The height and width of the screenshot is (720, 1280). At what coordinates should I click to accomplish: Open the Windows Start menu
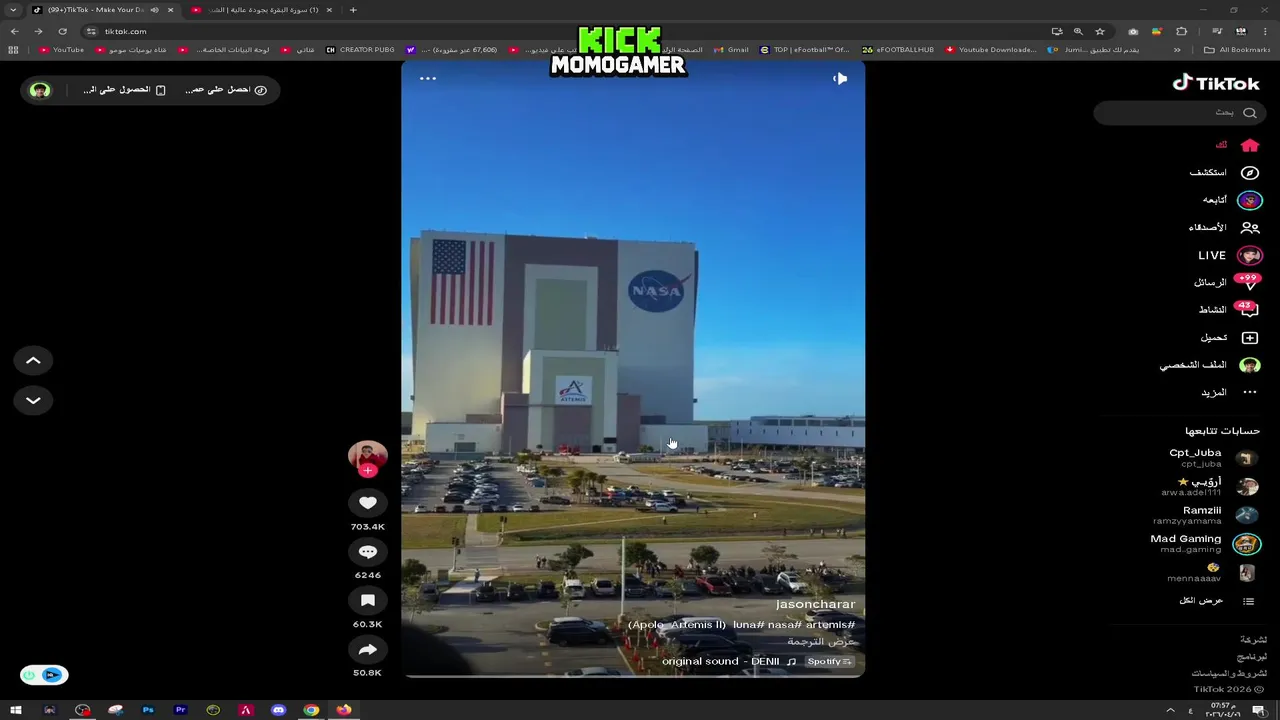(x=16, y=710)
